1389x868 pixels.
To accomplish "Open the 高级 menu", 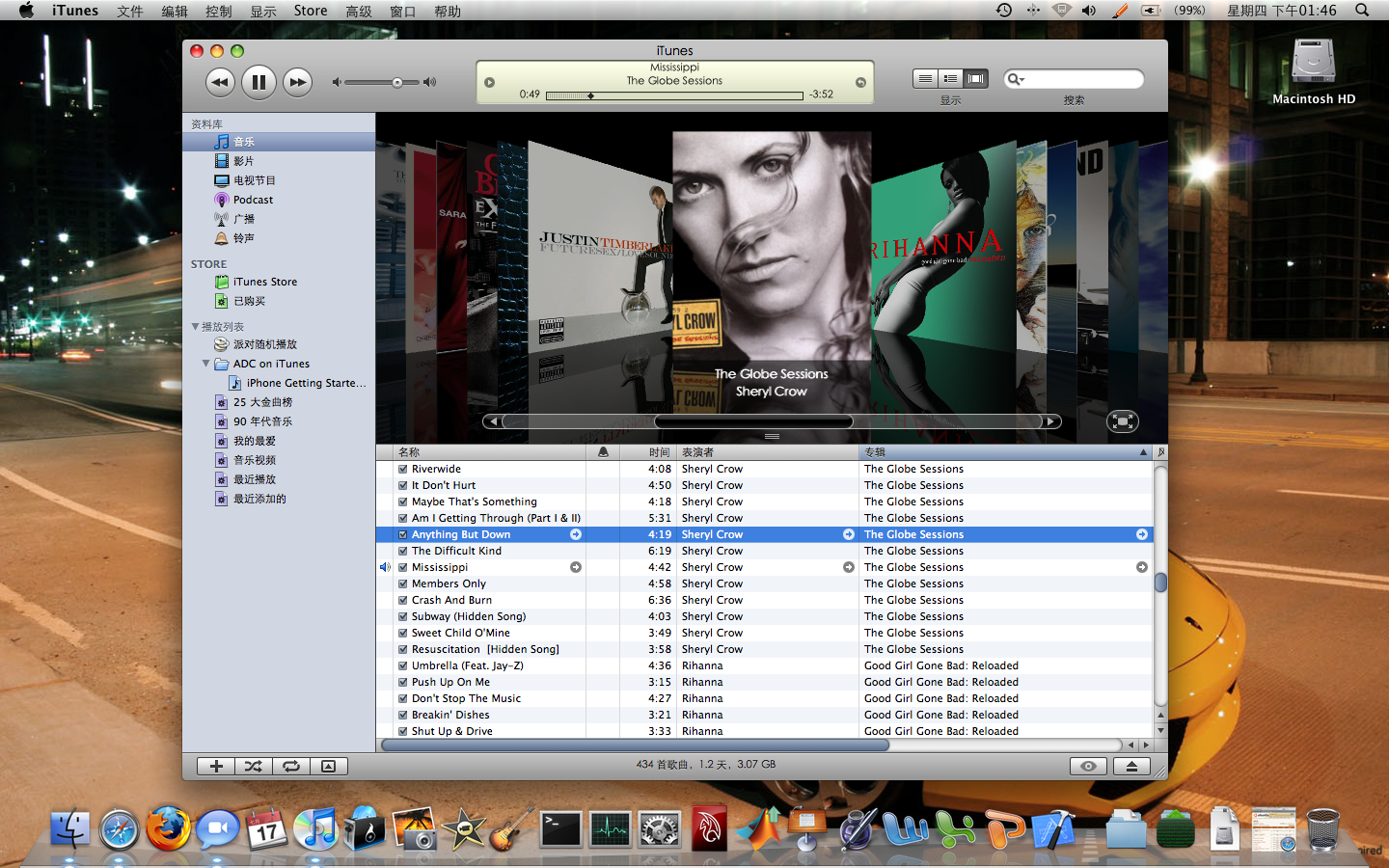I will tap(359, 11).
